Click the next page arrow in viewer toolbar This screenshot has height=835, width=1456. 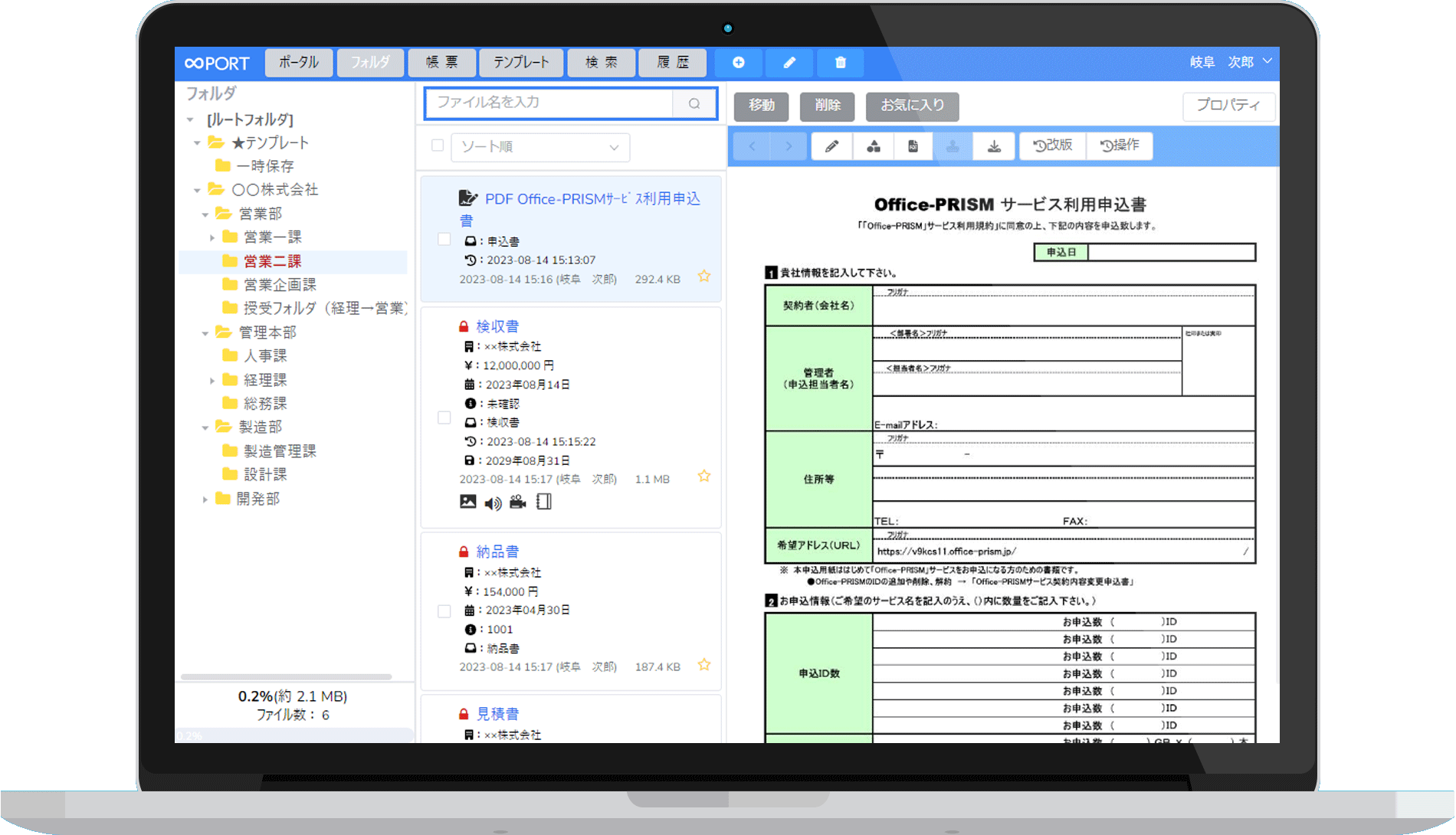click(789, 146)
